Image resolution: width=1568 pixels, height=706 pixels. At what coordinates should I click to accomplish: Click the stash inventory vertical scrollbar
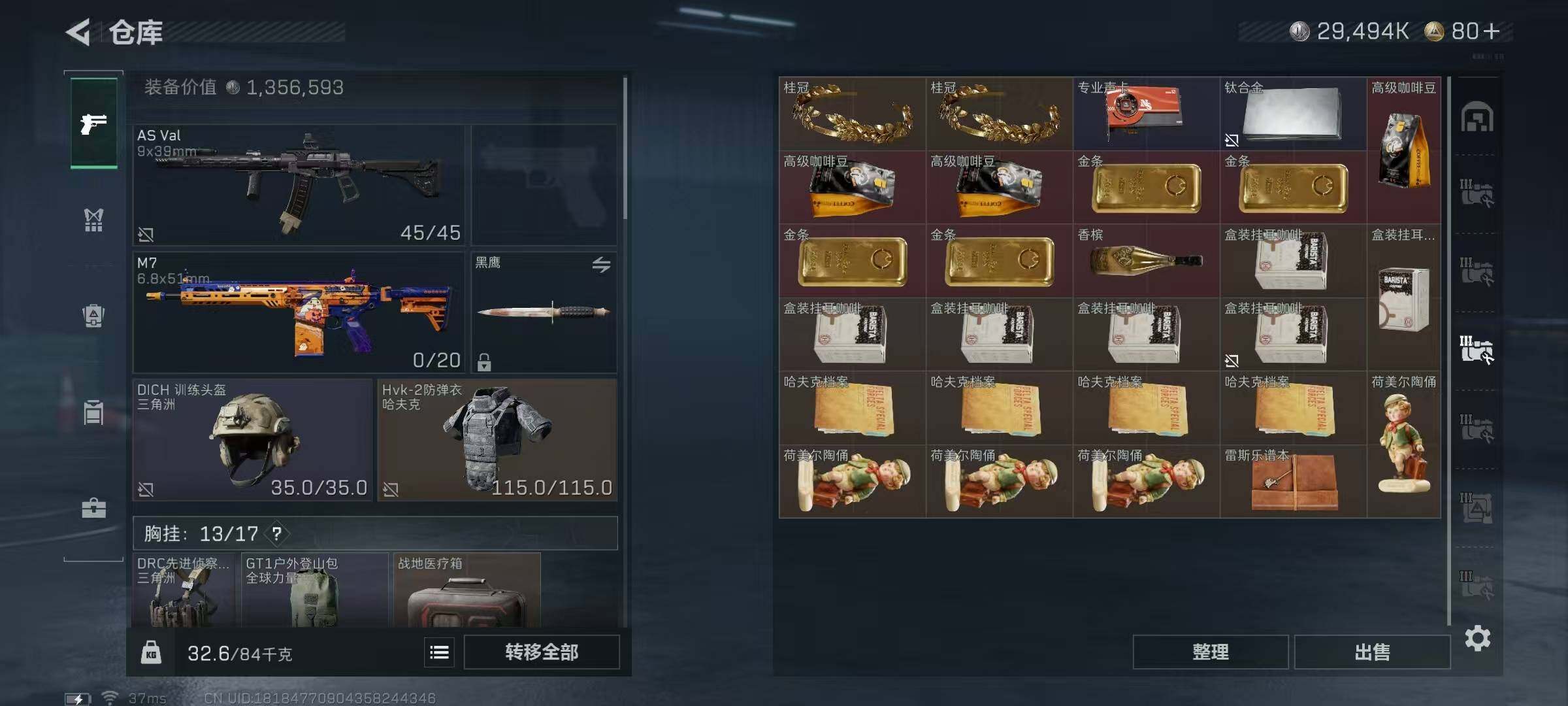[1448, 351]
